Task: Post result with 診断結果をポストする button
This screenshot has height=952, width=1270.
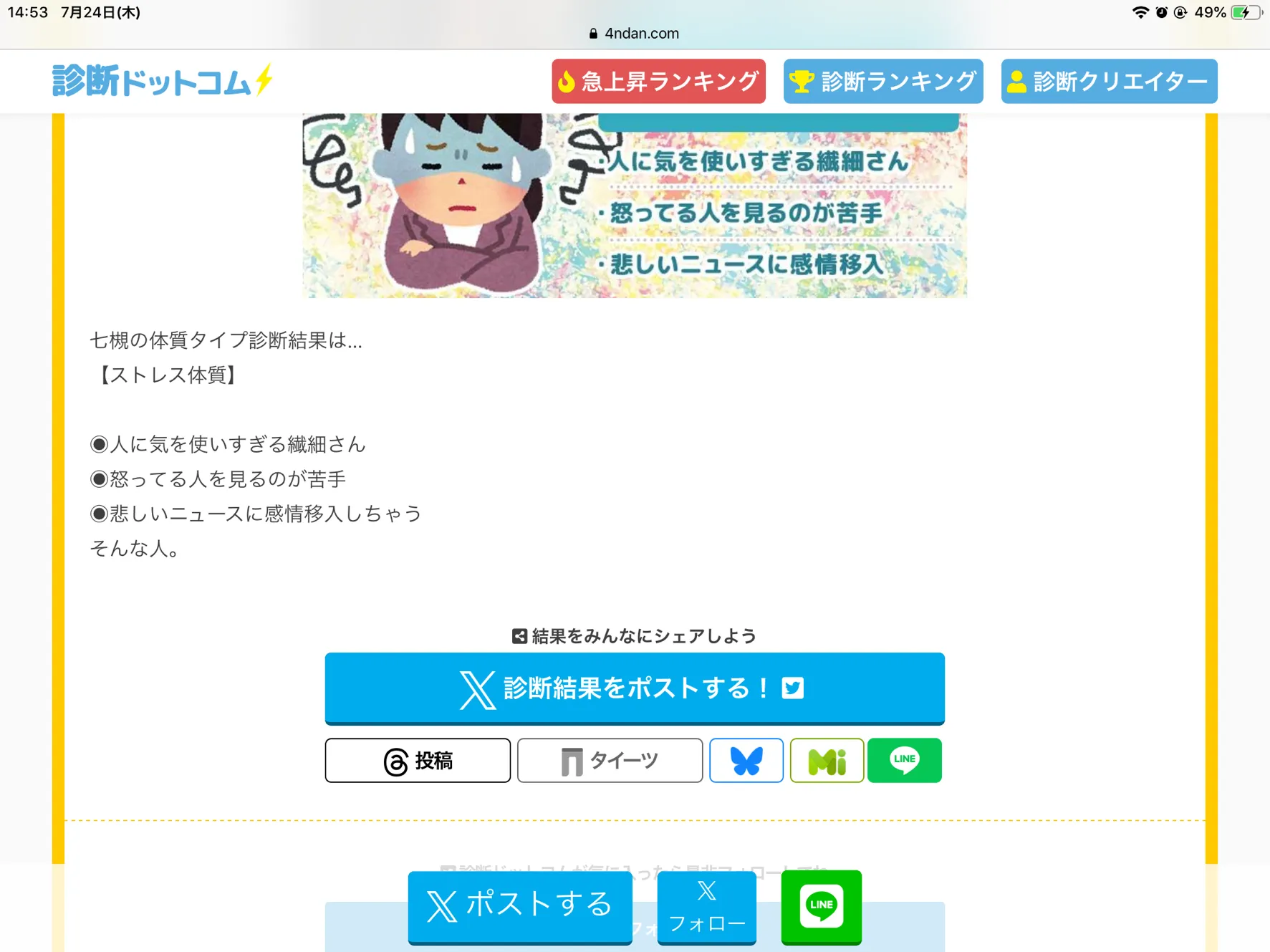Action: point(635,688)
